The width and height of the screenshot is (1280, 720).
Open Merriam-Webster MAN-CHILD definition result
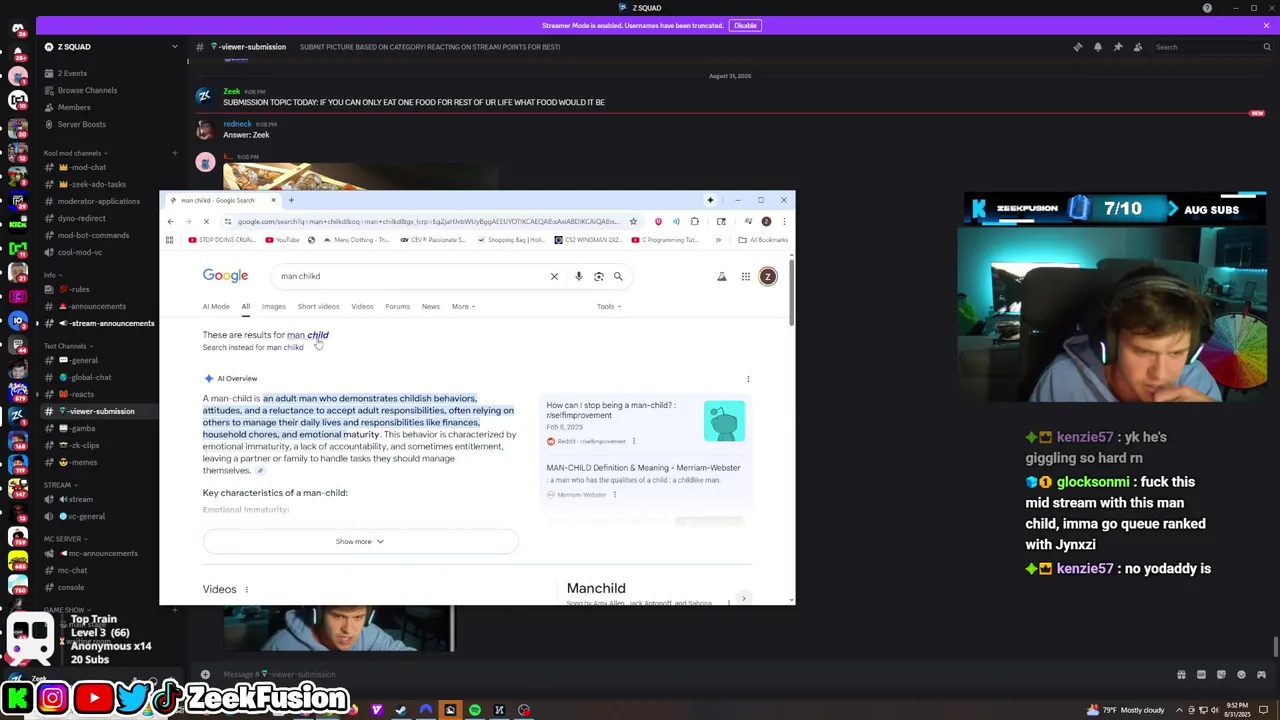pos(643,468)
